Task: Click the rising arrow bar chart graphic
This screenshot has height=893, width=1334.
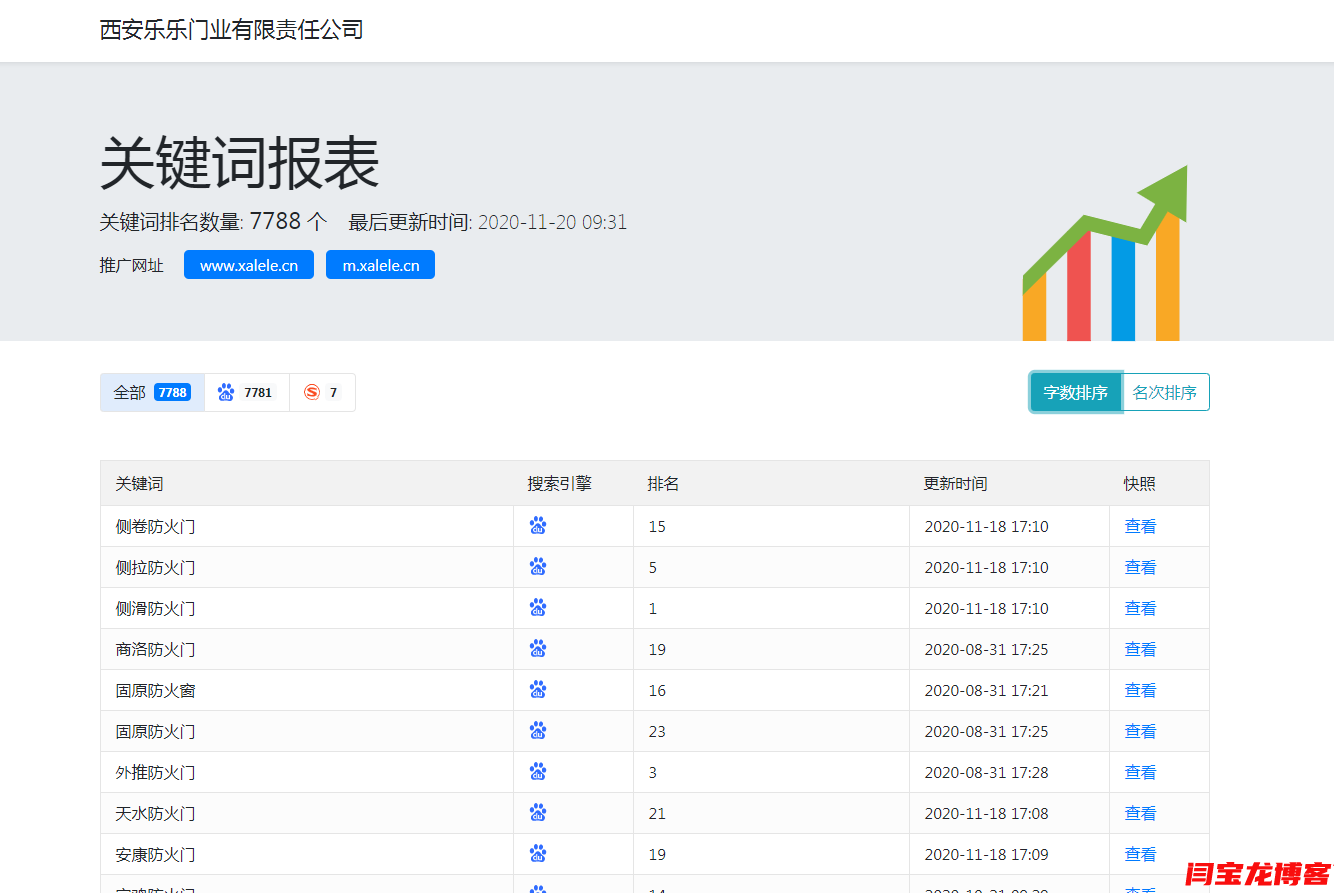Action: (x=1105, y=255)
